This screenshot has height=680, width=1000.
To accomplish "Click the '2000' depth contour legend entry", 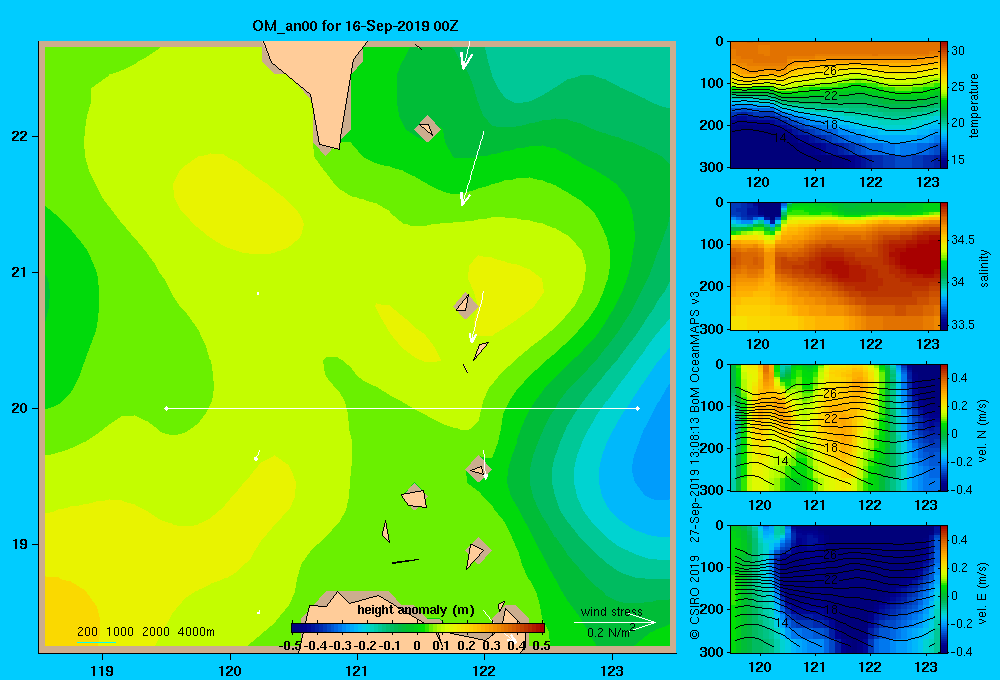I will tap(156, 632).
